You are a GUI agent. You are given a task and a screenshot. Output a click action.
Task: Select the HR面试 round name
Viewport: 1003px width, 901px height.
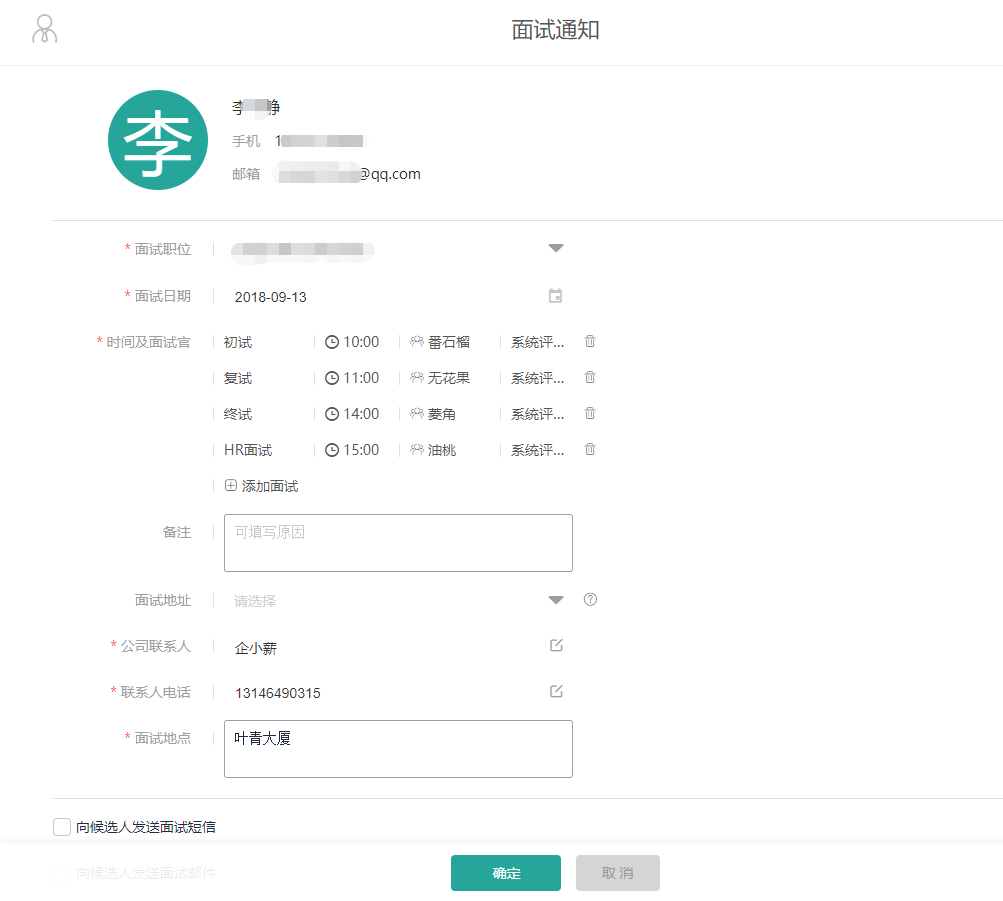coord(248,450)
